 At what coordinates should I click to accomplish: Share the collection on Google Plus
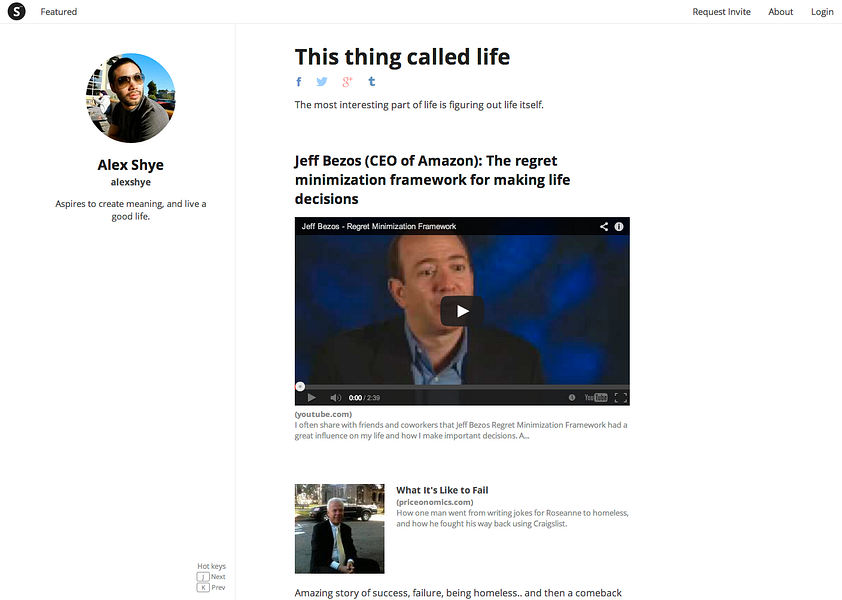(347, 82)
